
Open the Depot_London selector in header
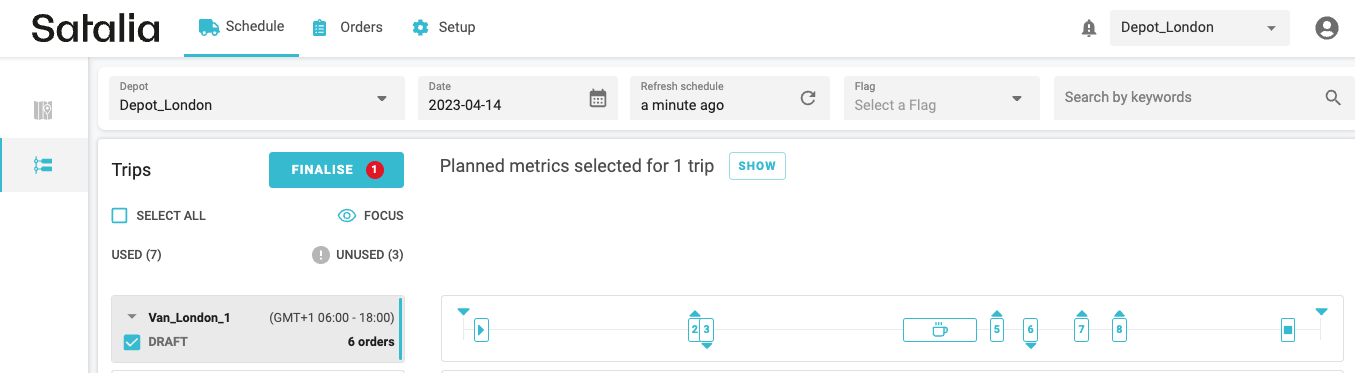pos(1200,28)
